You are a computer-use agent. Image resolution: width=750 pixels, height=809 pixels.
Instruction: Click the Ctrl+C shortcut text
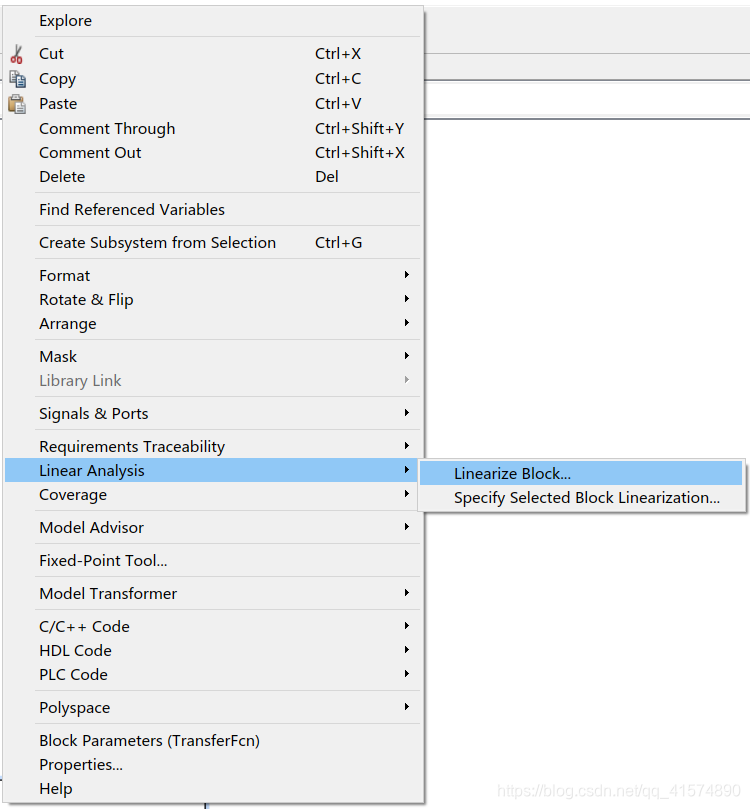click(x=338, y=78)
